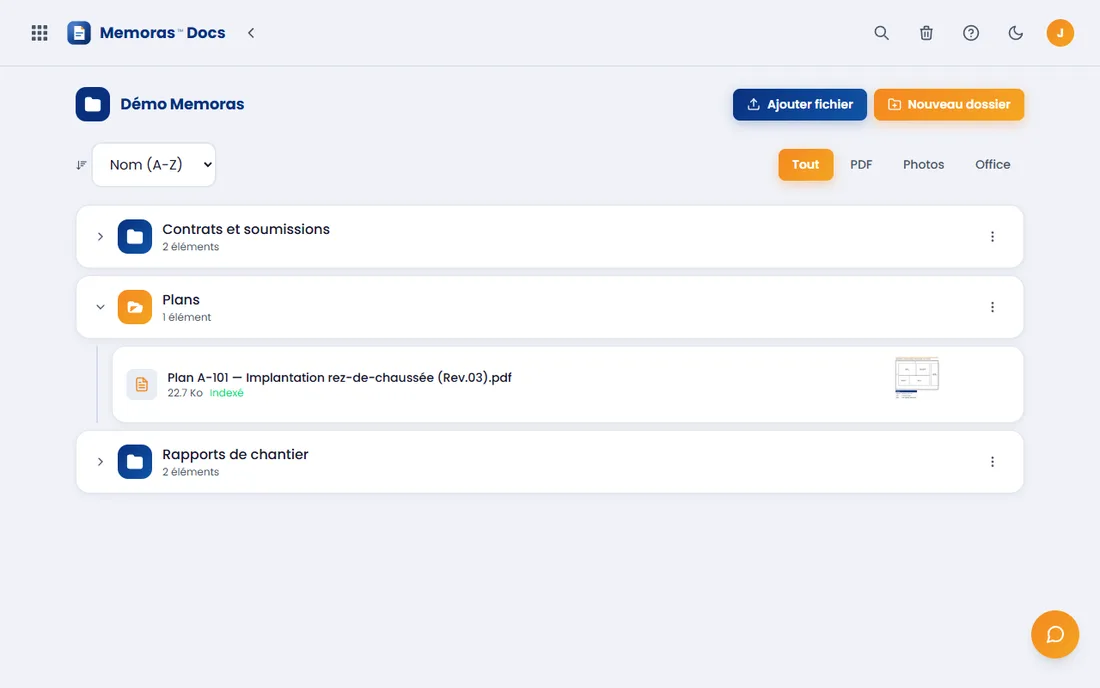Click the Memoras Docs logo icon
The width and height of the screenshot is (1100, 688).
pos(79,33)
